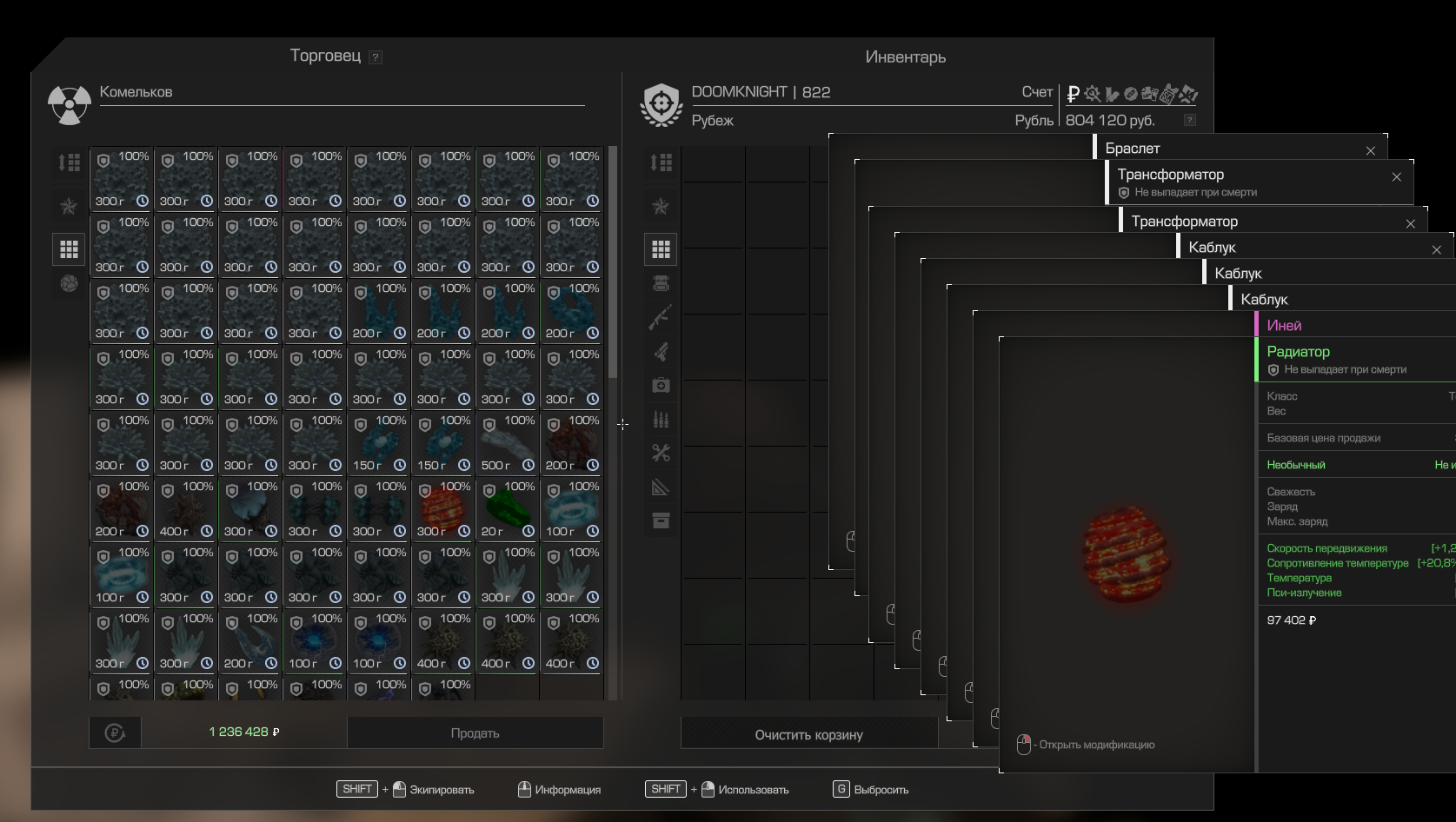Show the backpack category in inventory
1456x822 pixels.
tap(661, 283)
